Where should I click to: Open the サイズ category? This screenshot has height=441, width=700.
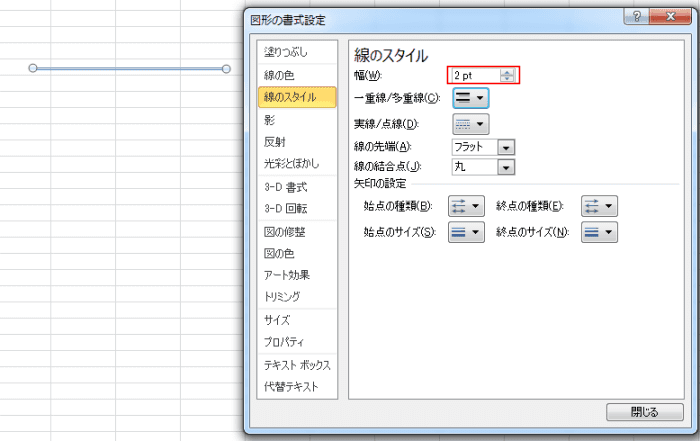click(x=297, y=320)
